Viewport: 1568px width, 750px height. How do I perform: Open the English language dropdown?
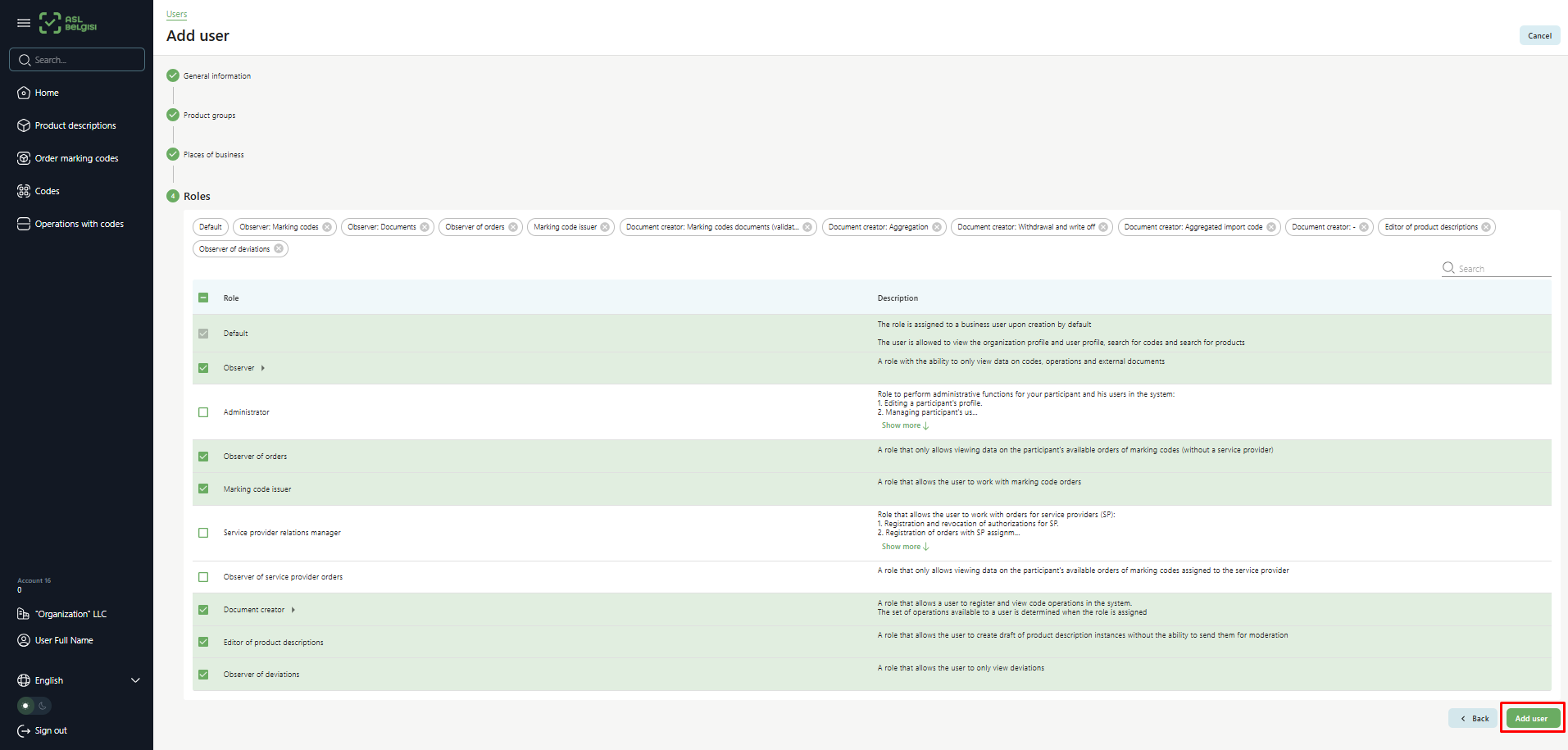point(78,680)
